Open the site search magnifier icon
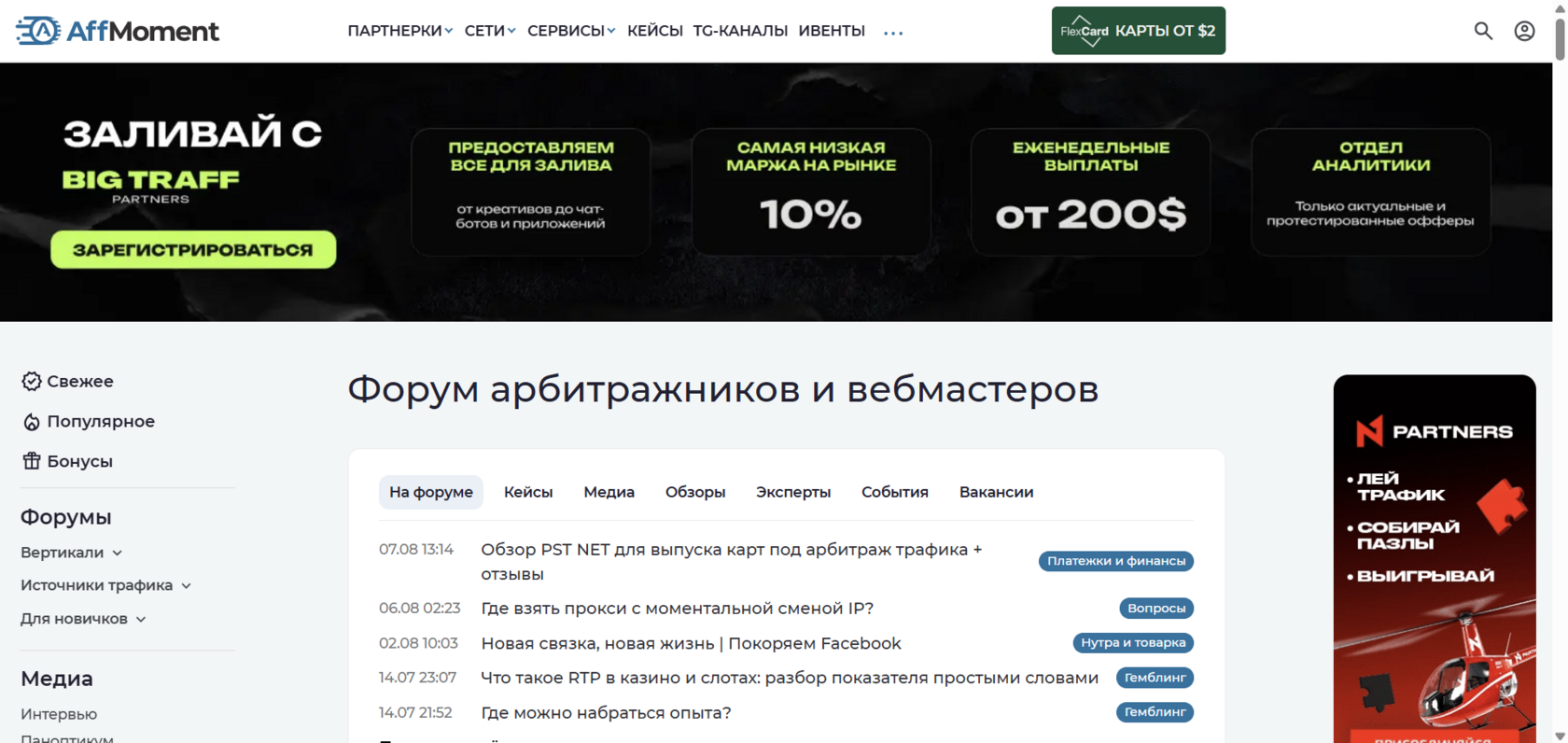The image size is (1568, 743). (x=1483, y=31)
